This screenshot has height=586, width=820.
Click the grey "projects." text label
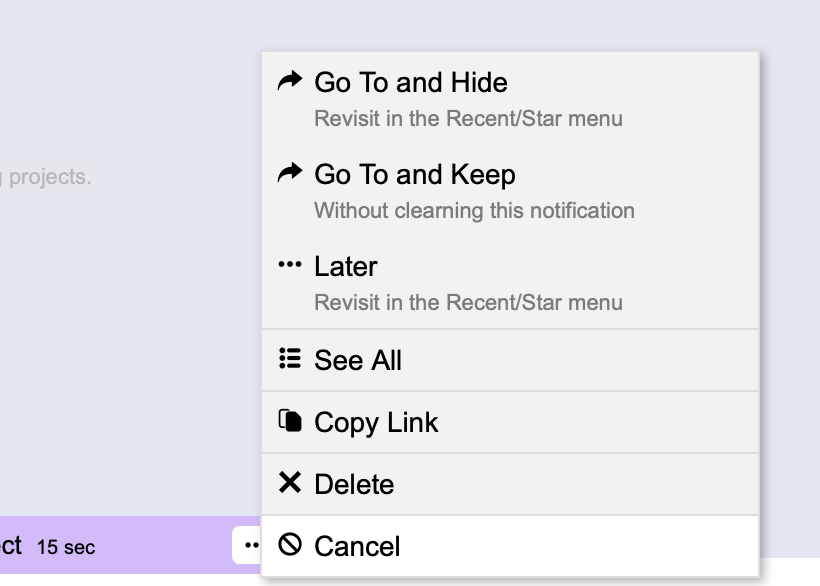48,177
